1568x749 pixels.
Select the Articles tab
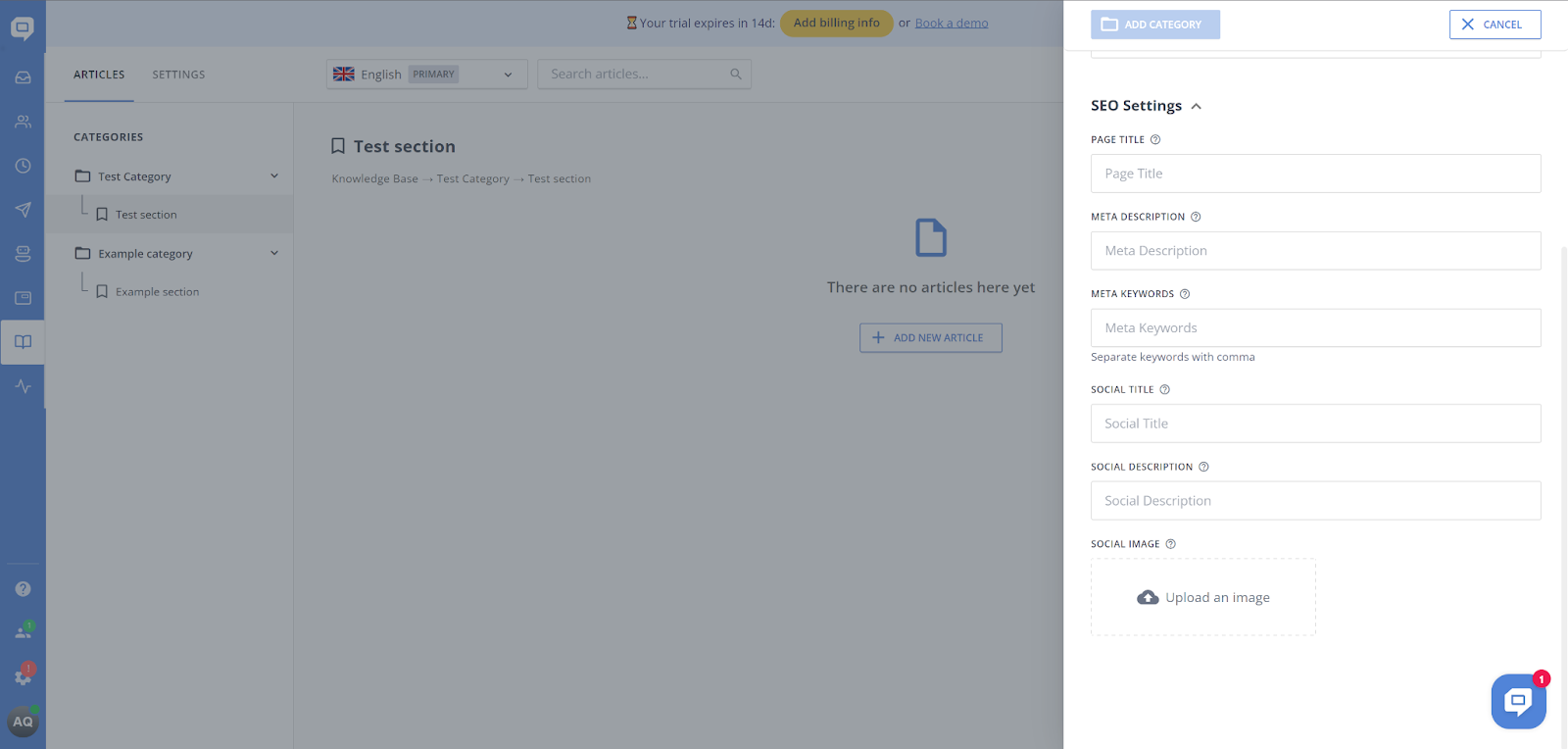pyautogui.click(x=99, y=75)
